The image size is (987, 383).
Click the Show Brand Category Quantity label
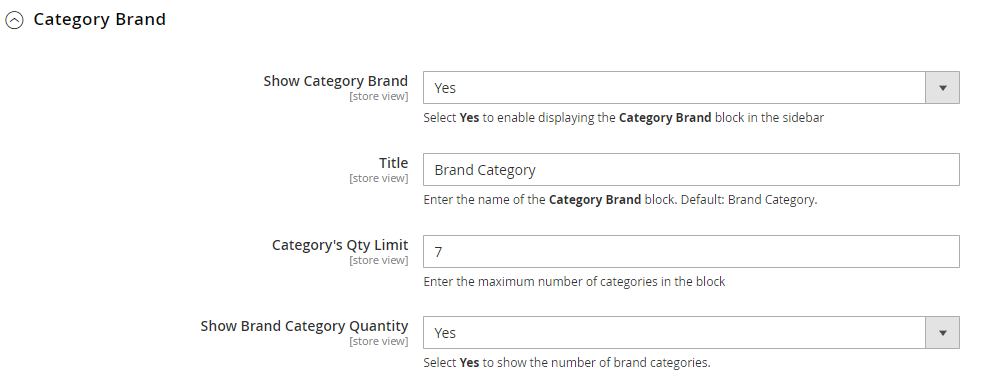click(304, 326)
